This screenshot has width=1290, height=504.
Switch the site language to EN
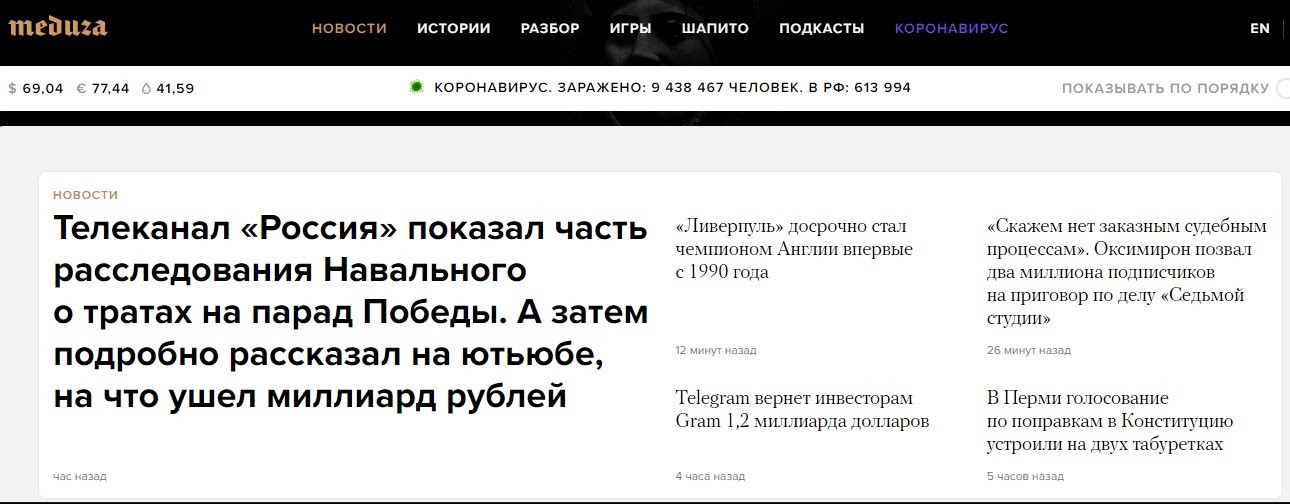click(1260, 28)
